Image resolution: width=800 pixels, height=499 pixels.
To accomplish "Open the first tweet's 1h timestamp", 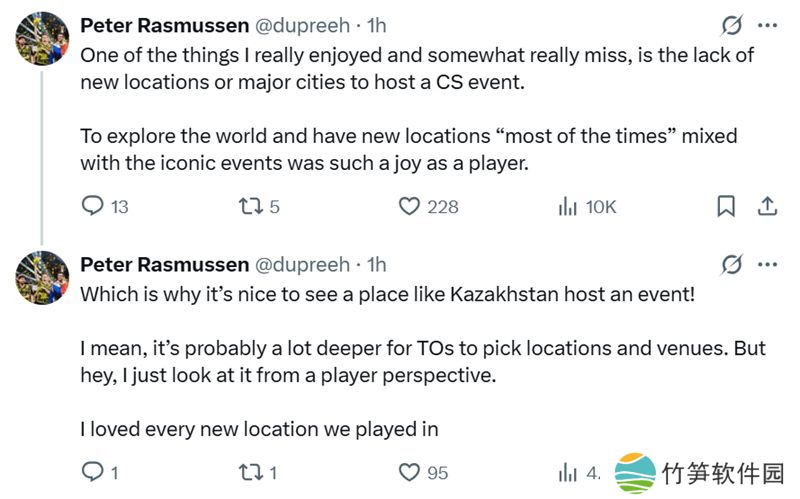I will [x=377, y=25].
